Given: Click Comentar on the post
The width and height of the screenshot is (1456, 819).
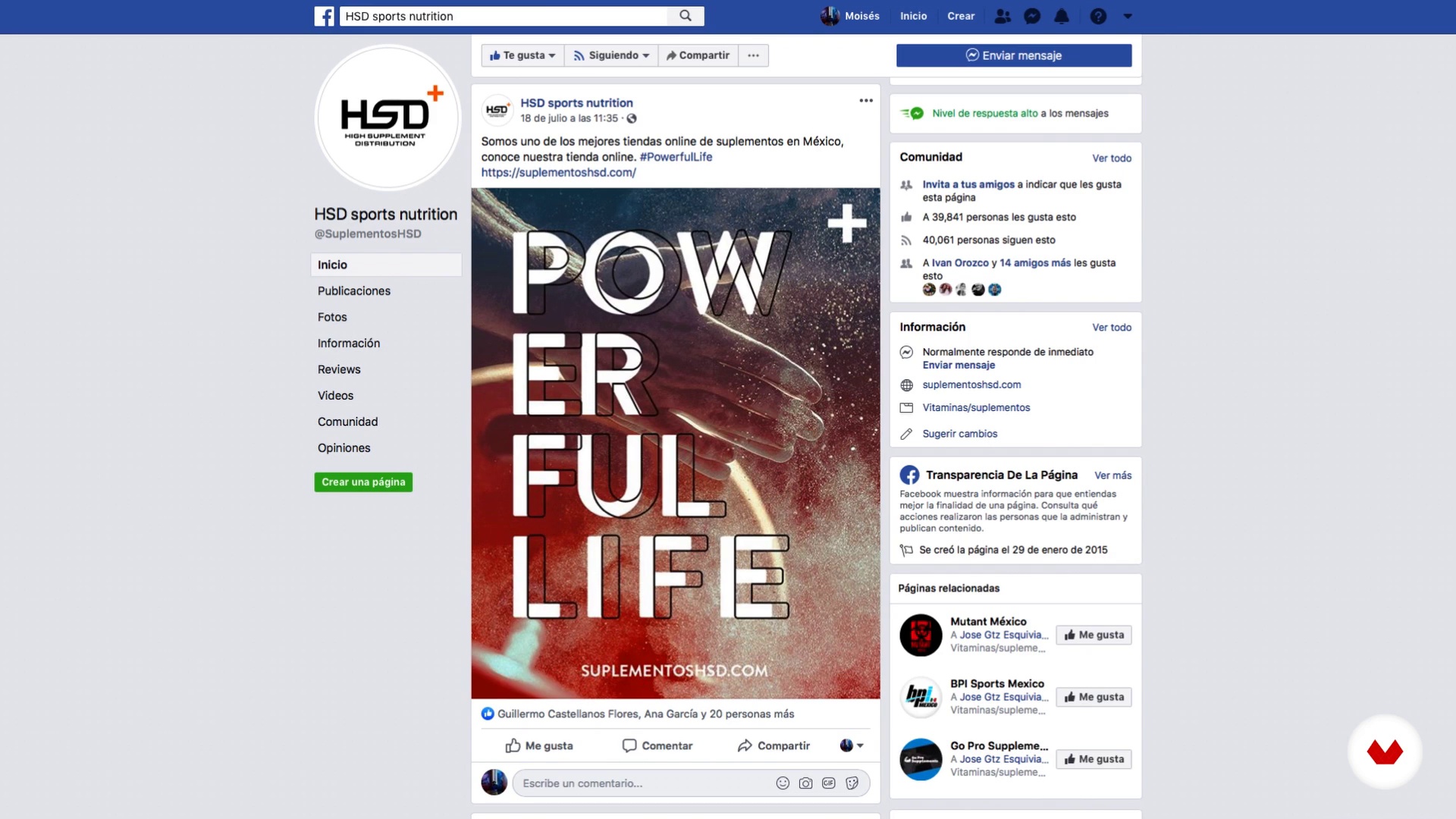Looking at the screenshot, I should coord(657,745).
